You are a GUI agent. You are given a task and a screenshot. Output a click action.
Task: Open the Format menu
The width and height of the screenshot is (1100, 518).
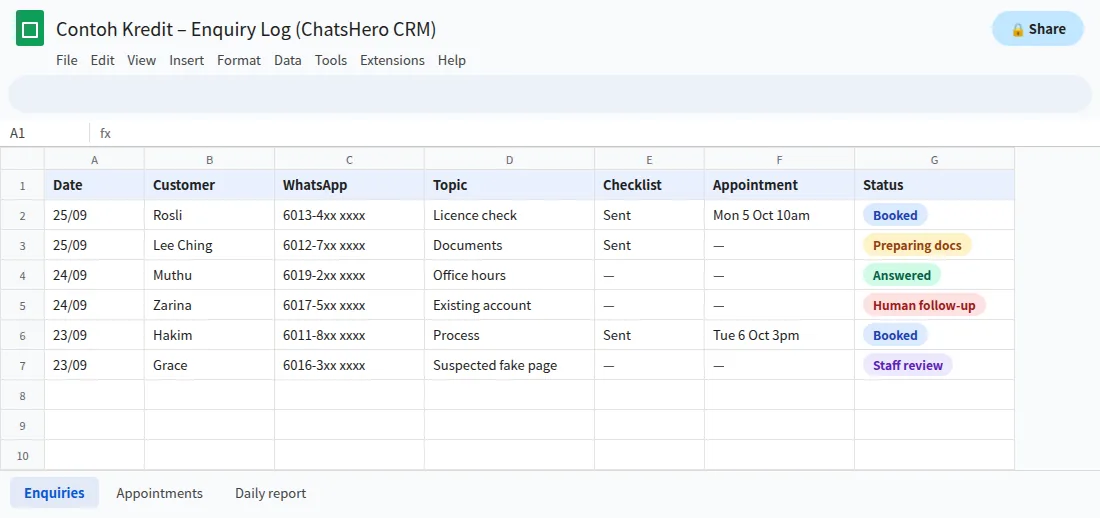[239, 60]
